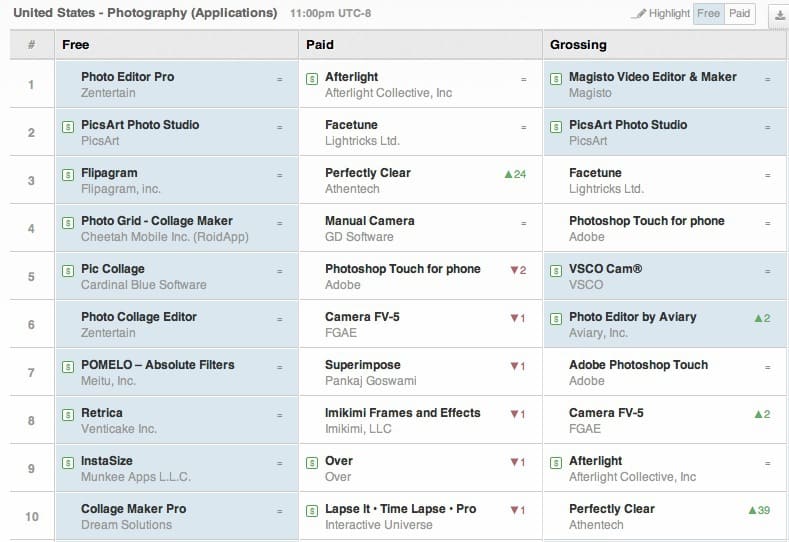Click the rank number 10 cell

(32, 517)
